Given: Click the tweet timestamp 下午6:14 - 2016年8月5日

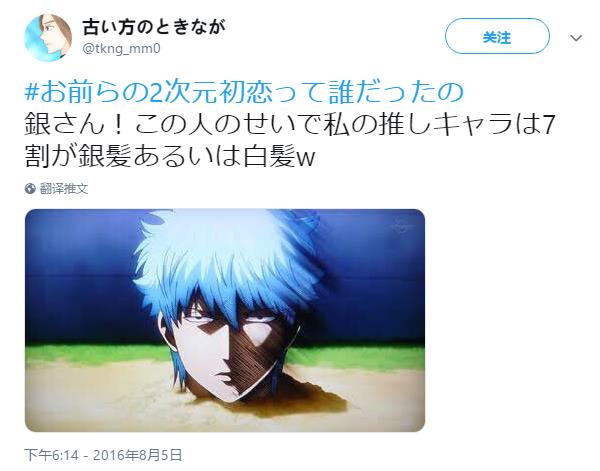Looking at the screenshot, I should tap(103, 455).
